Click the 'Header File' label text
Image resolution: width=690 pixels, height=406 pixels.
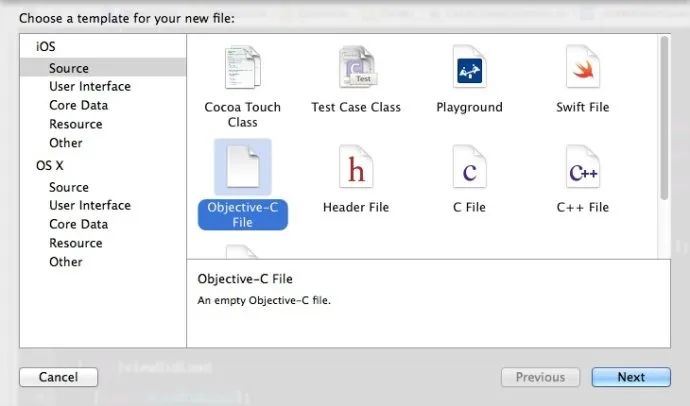pos(356,207)
